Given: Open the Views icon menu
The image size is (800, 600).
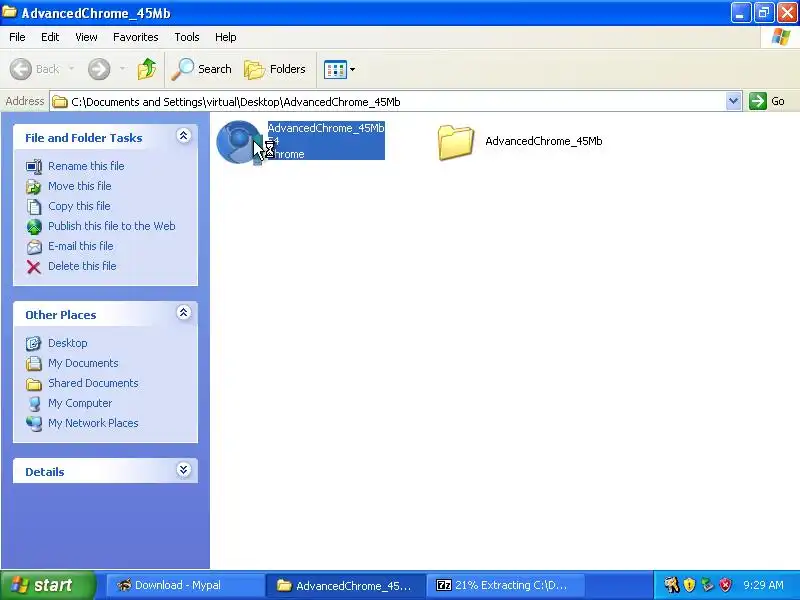Looking at the screenshot, I should pyautogui.click(x=339, y=69).
